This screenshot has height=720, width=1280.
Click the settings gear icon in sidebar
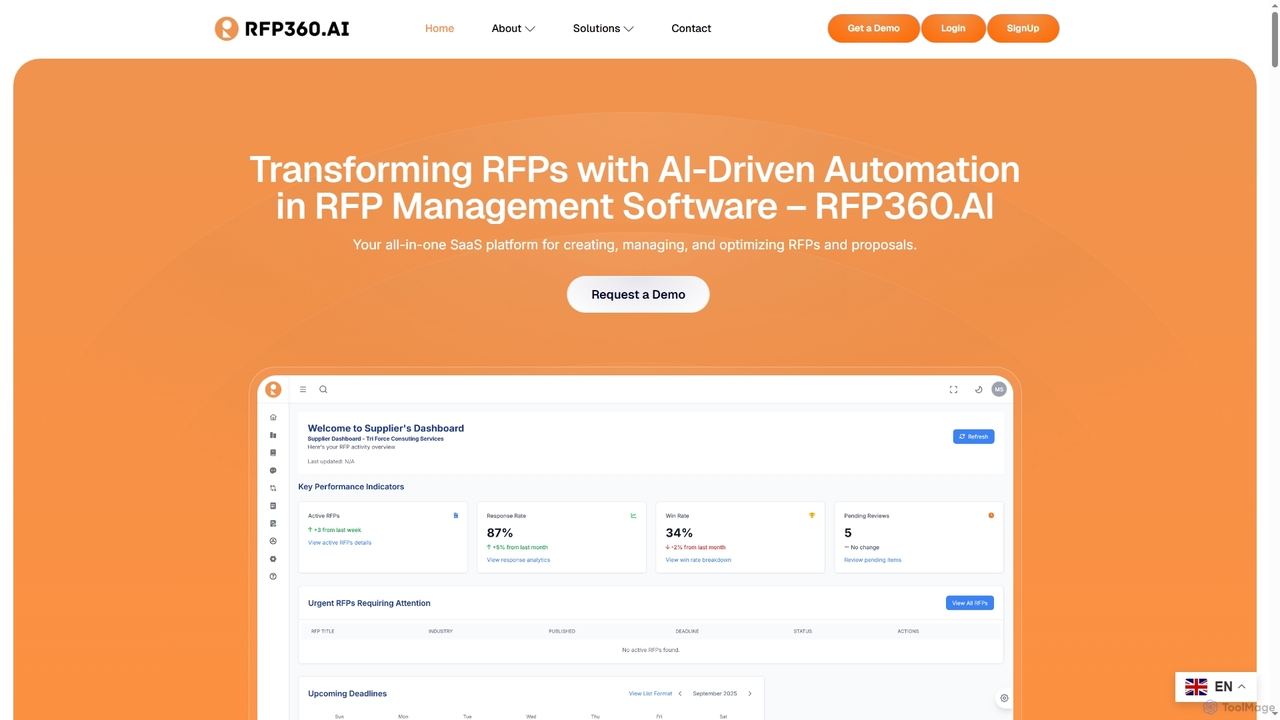[273, 559]
